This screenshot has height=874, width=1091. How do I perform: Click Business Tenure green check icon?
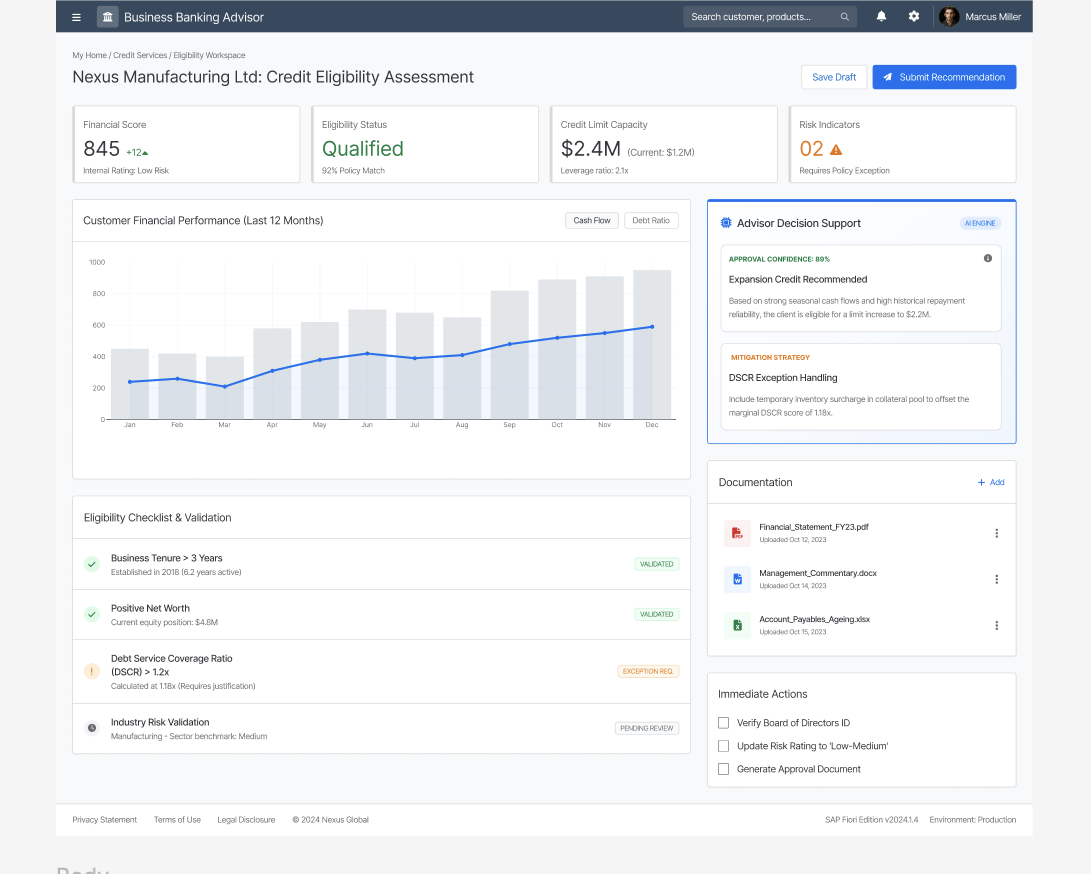tap(92, 564)
